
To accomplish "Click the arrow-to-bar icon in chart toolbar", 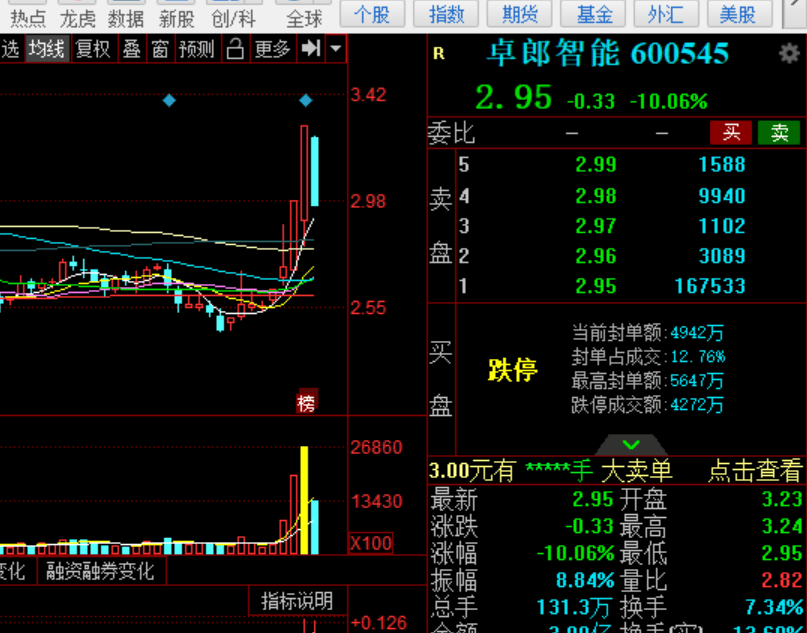I will click(x=311, y=49).
